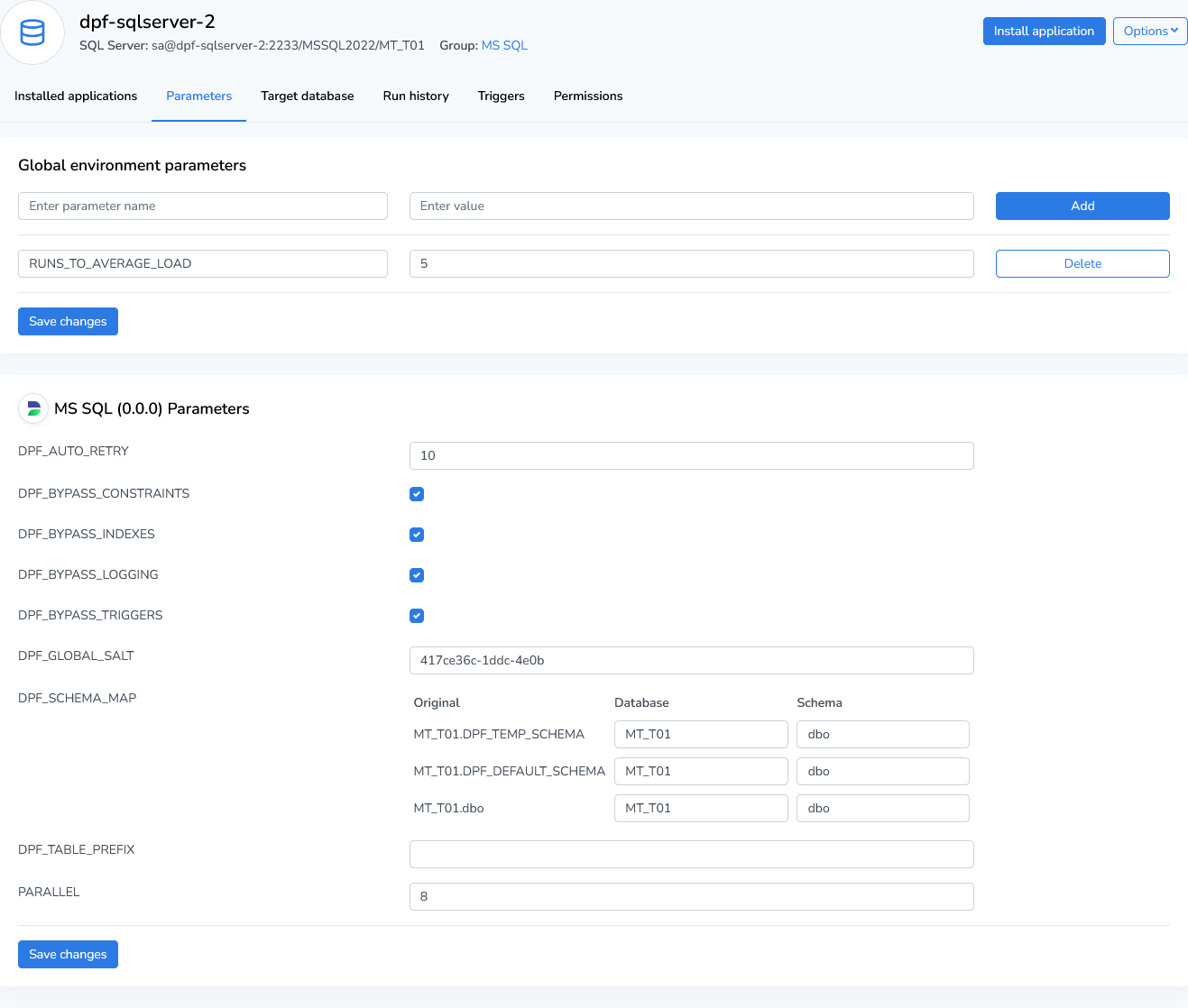Disable the DPF_BYPASS_LOGGING checkbox
1188x1008 pixels.
417,575
